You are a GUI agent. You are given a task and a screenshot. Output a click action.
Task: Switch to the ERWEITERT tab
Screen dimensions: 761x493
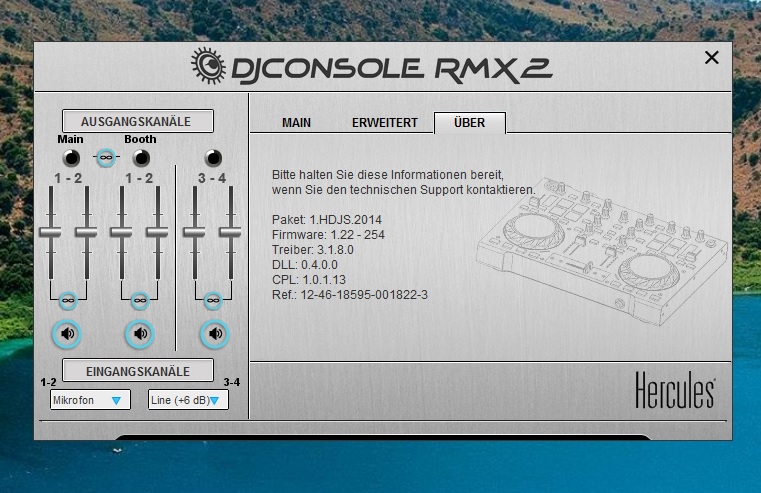(x=385, y=123)
